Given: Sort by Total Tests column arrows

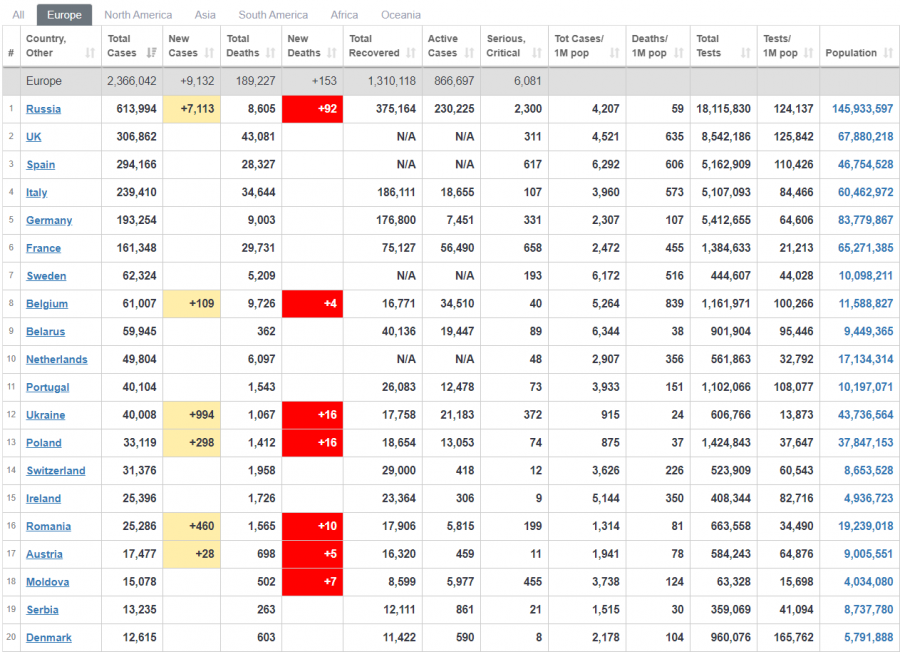Looking at the screenshot, I should tap(745, 53).
